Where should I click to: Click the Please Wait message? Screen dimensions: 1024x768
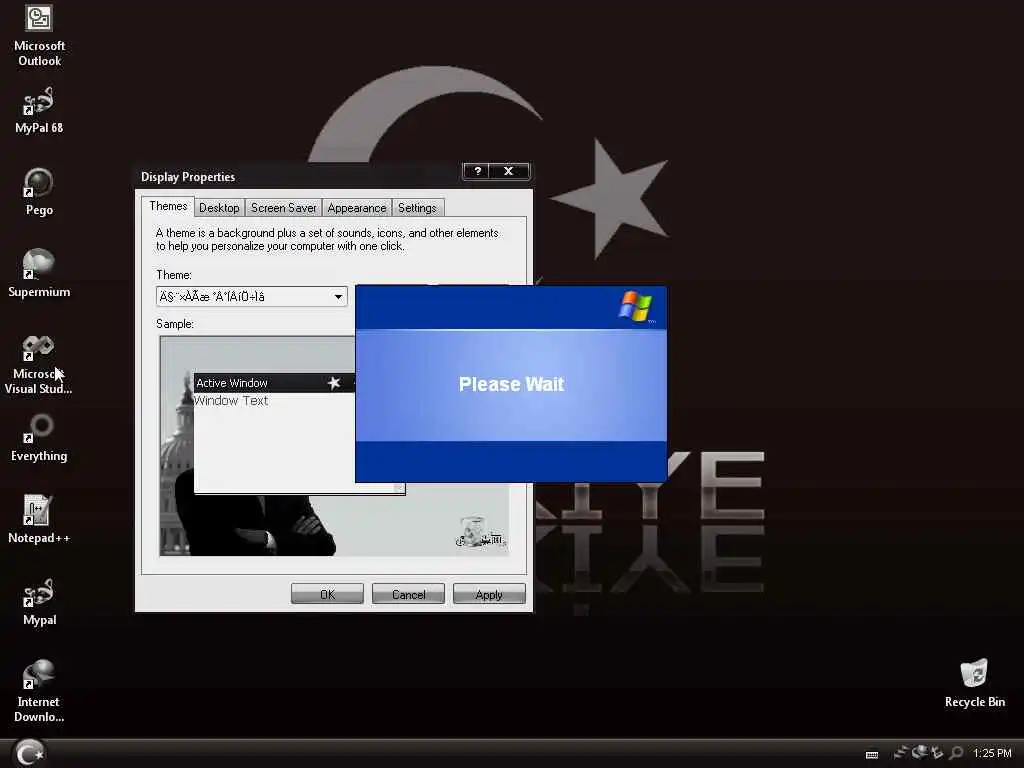pos(511,384)
